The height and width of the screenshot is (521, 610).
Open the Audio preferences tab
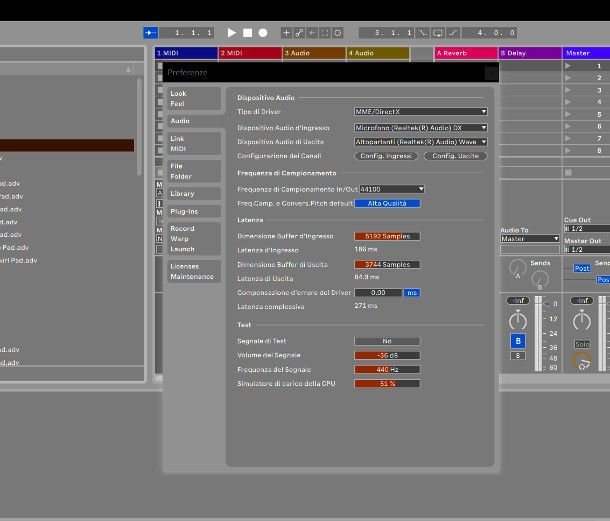coord(194,121)
